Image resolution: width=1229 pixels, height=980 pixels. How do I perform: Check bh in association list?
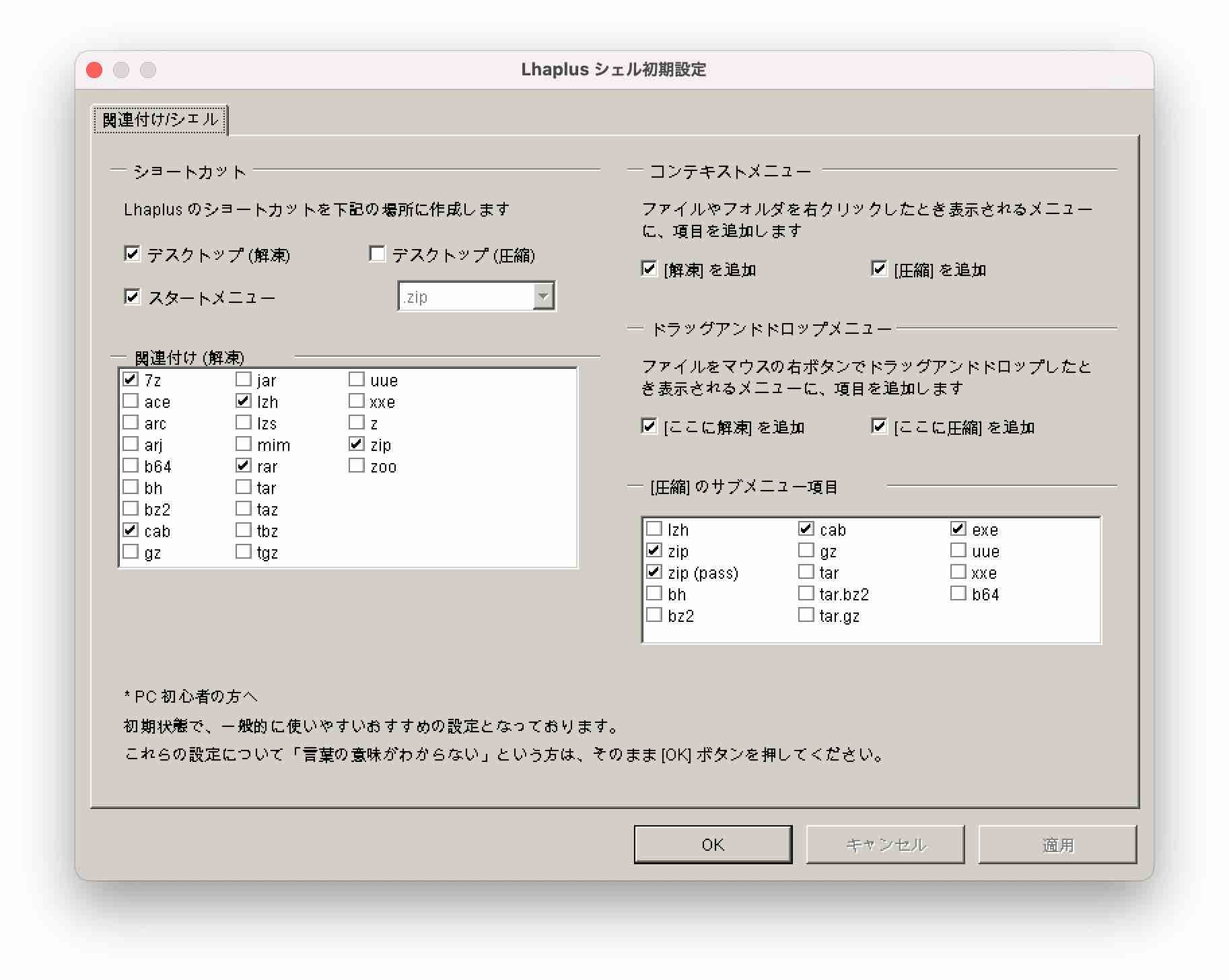click(131, 487)
